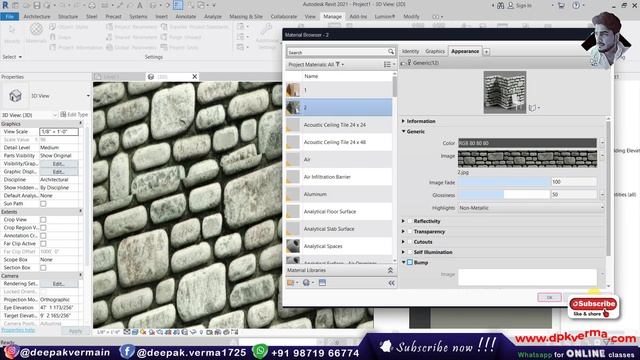640x360 pixels.
Task: Enable the Reflectivity checkbox
Action: click(410, 221)
